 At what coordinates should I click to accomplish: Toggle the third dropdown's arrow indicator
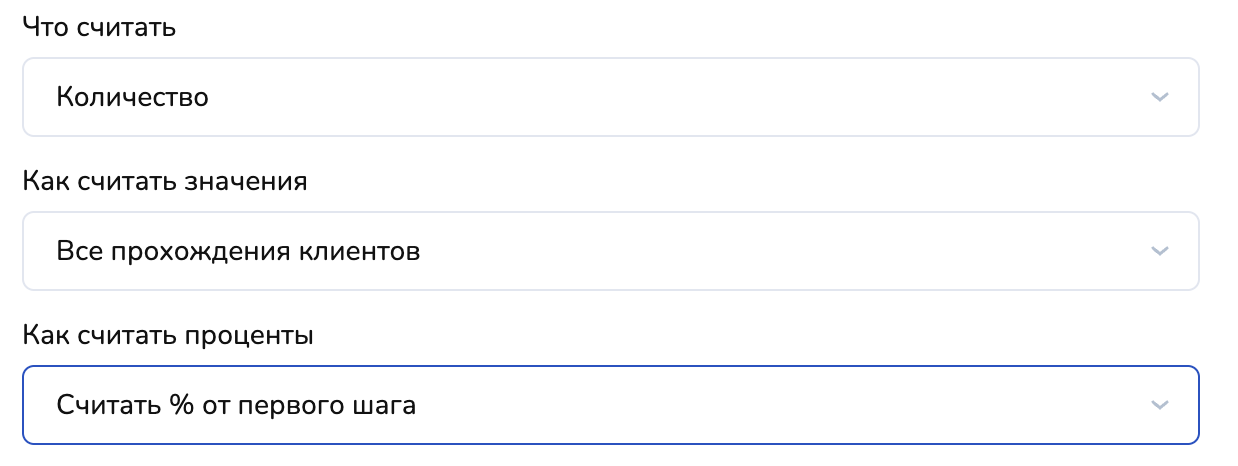coord(1159,405)
